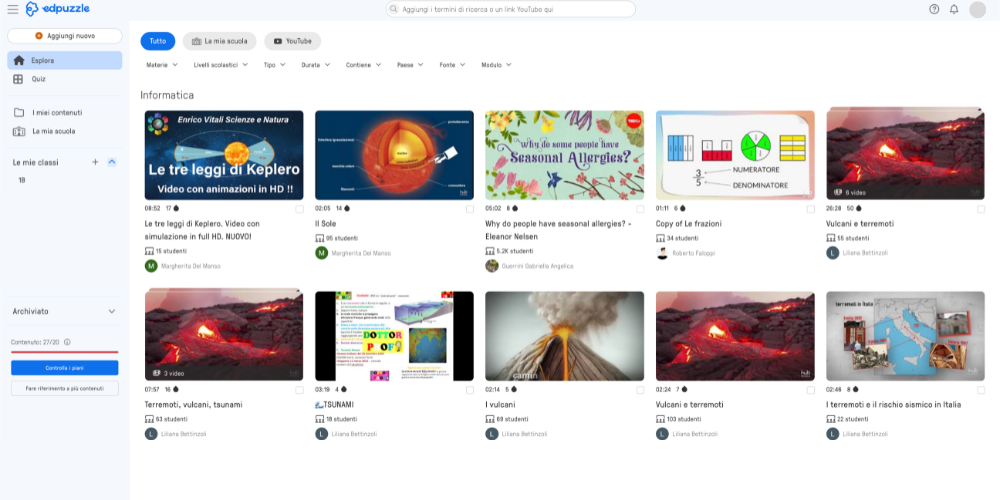The image size is (1000, 500).
Task: Open the Materie filter dropdown
Action: 162,65
